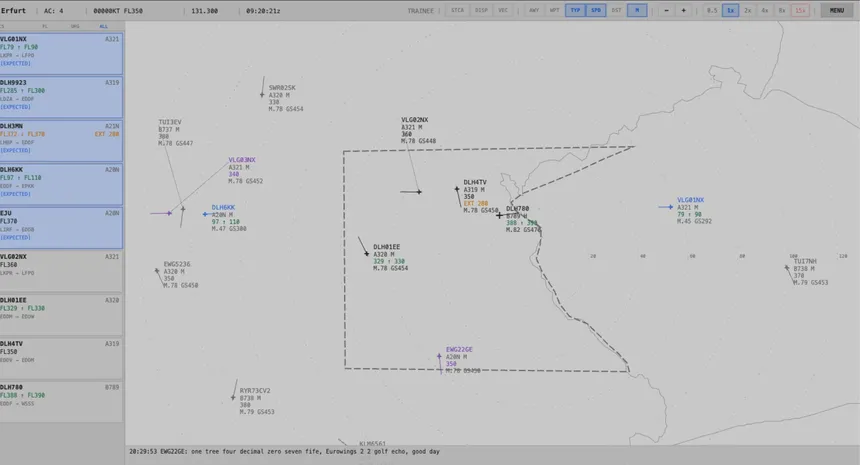Toggle the SPD label display
The image size is (860, 465).
(x=596, y=10)
